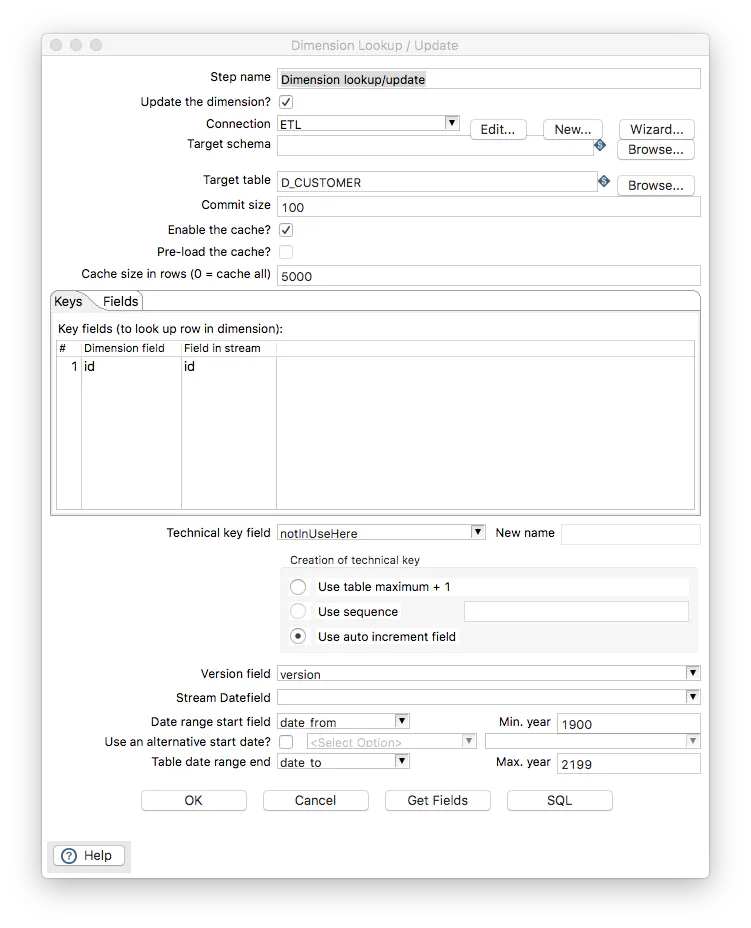Select Use sequence radio button
The height and width of the screenshot is (928, 751).
298,611
